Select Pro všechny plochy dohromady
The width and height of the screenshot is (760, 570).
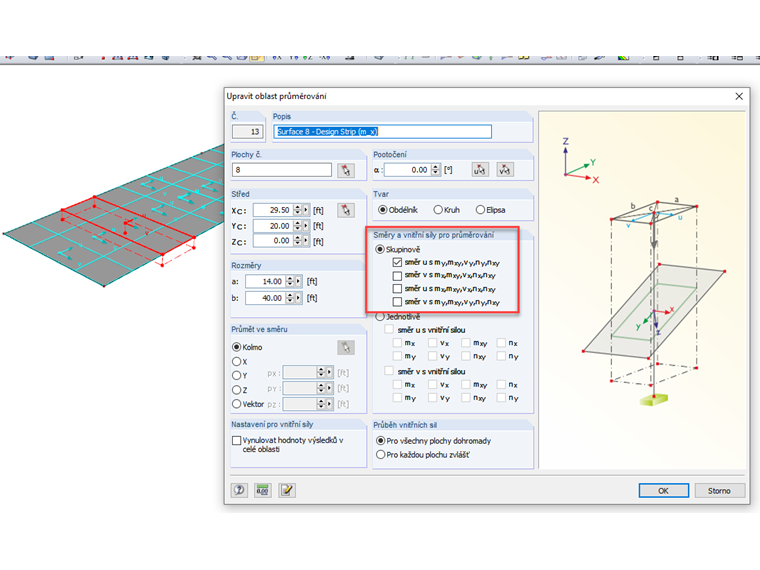click(x=380, y=441)
